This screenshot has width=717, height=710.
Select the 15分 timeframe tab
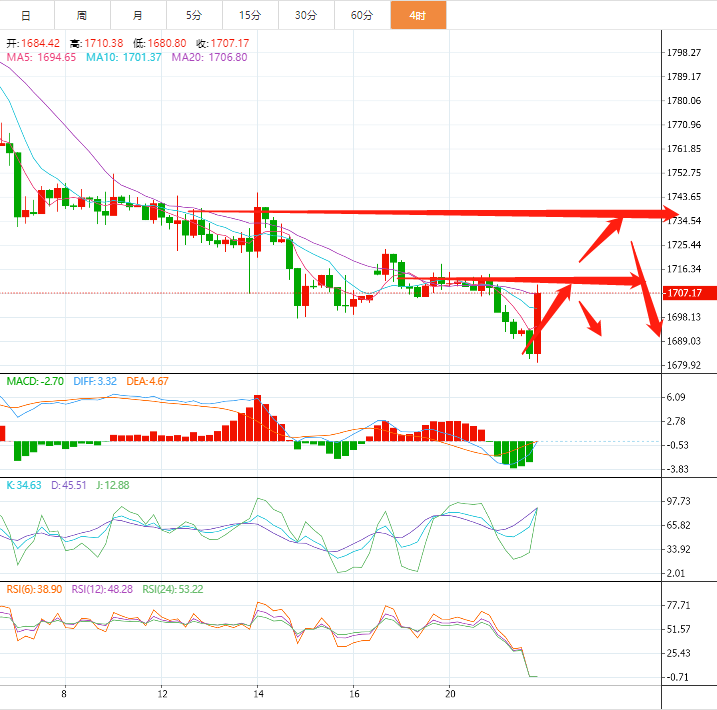tap(250, 15)
